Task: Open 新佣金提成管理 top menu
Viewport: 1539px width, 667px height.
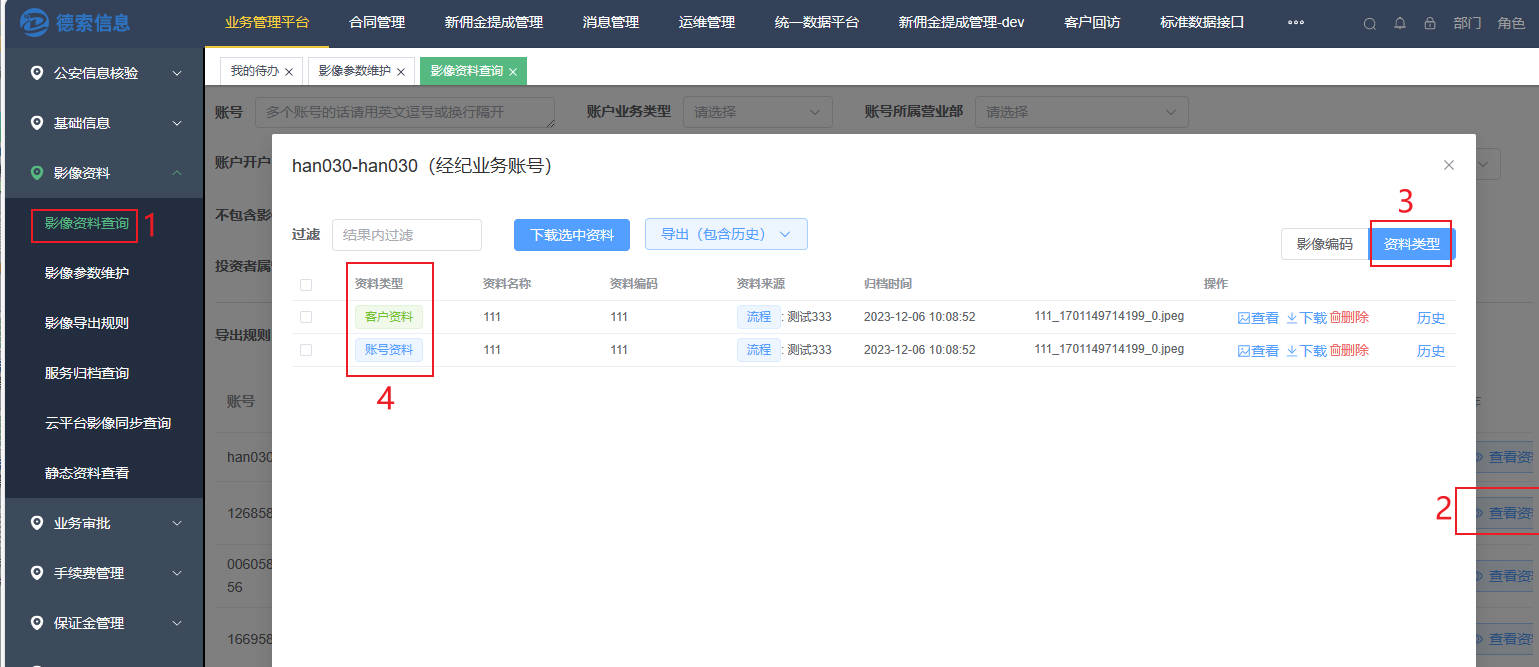Action: [494, 22]
